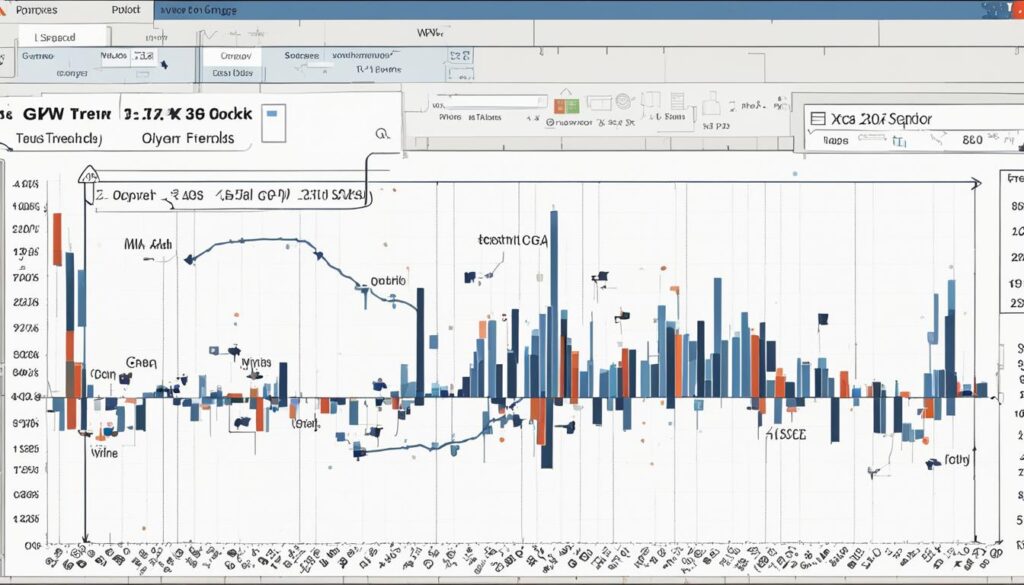The width and height of the screenshot is (1024, 585).
Task: Click the Sodcee ribbon label
Action: 302,57
